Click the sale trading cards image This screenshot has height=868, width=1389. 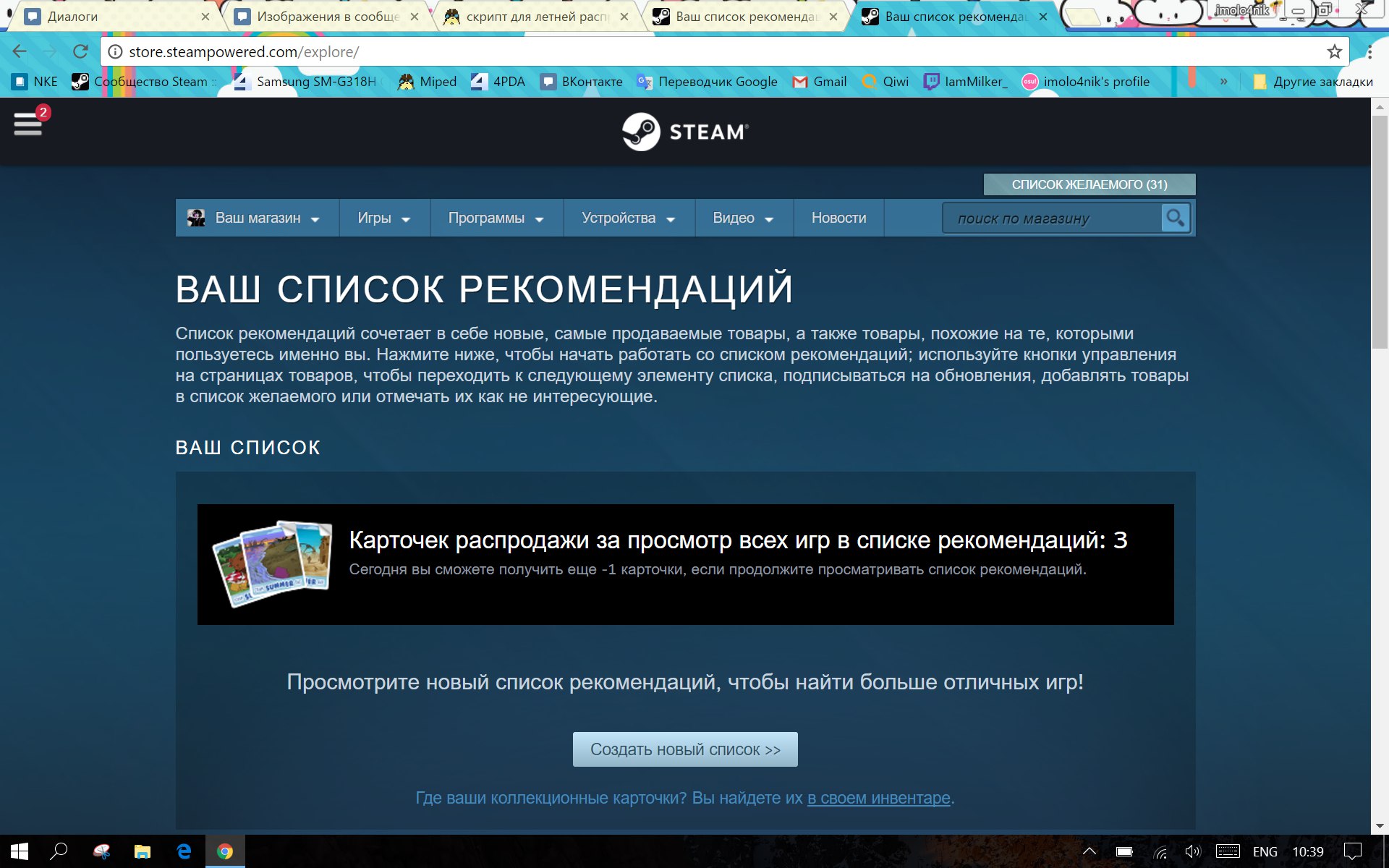(272, 563)
